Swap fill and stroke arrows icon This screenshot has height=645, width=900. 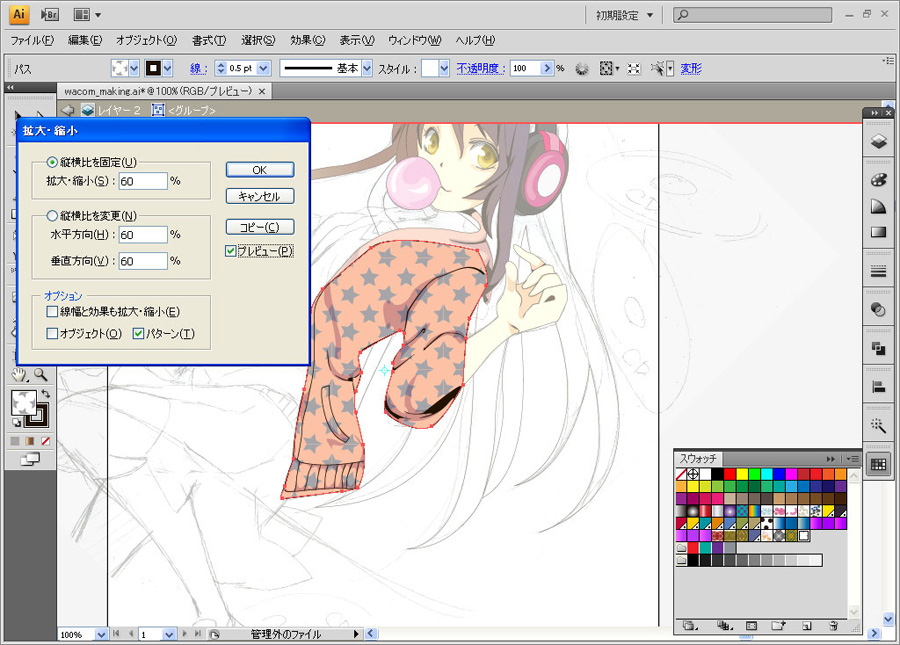[46, 394]
